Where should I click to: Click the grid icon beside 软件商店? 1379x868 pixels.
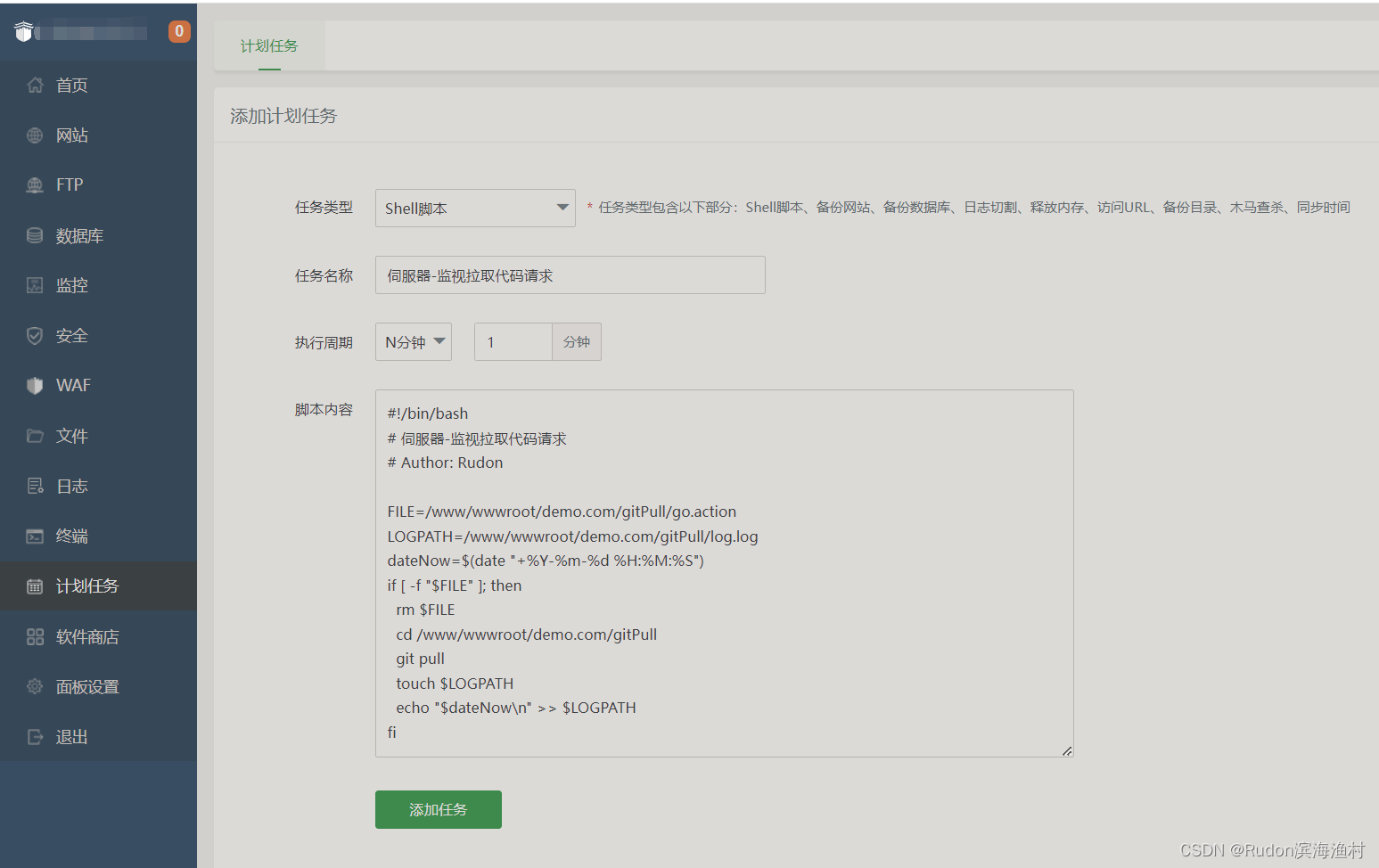35,636
